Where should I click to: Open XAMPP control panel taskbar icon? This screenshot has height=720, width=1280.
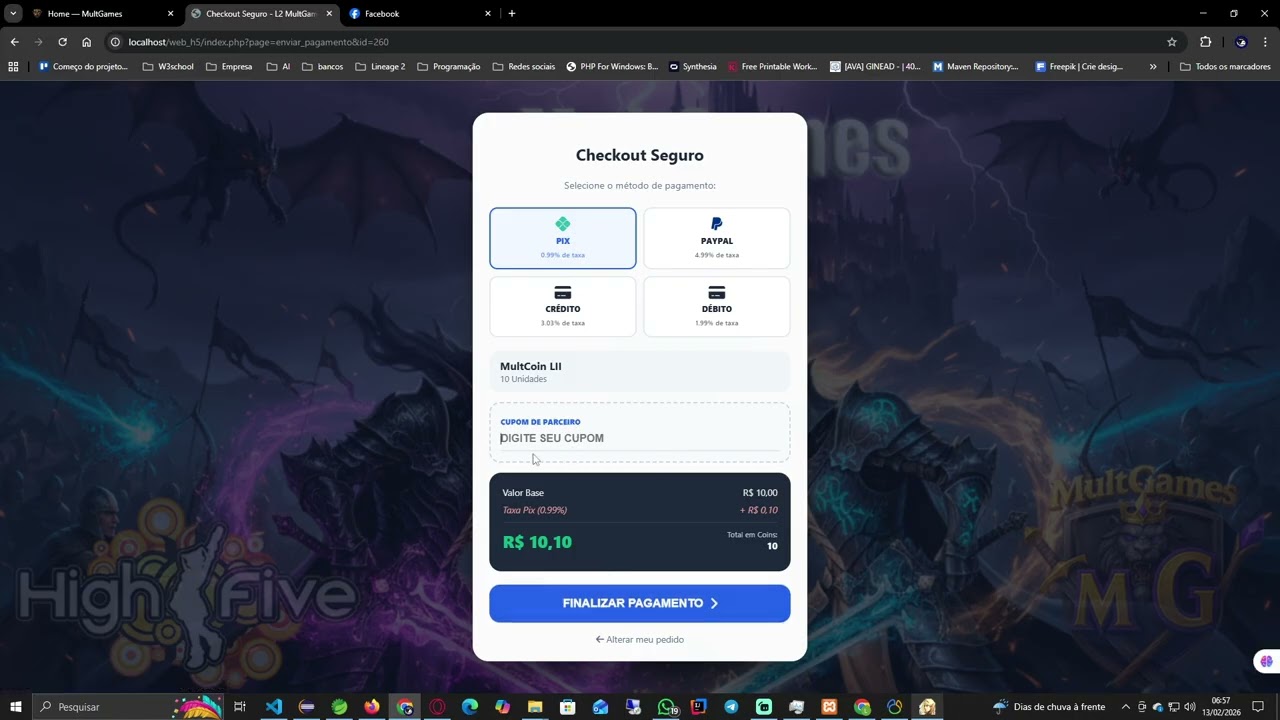pyautogui.click(x=829, y=707)
